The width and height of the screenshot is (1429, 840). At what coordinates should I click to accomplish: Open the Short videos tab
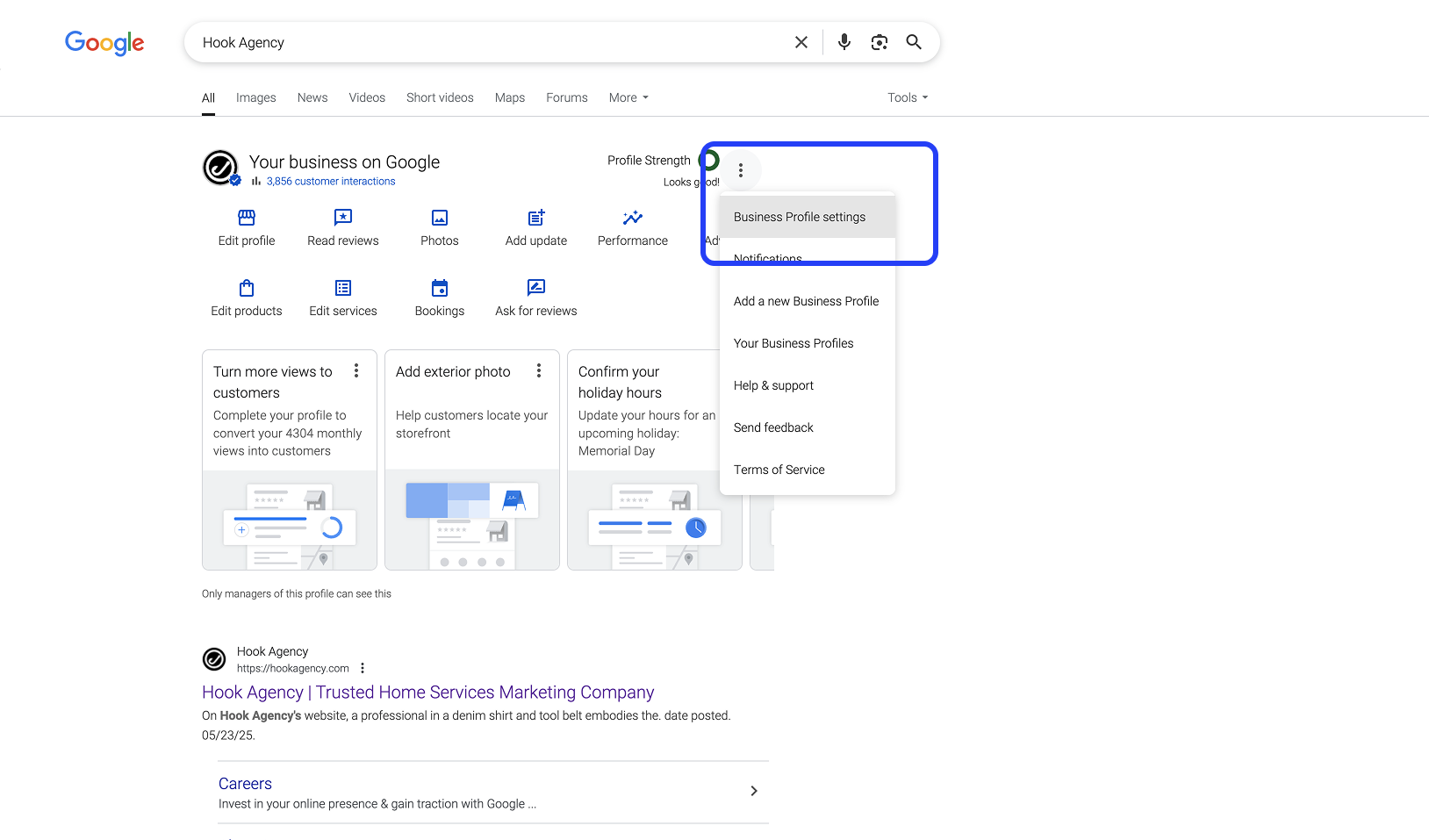440,97
